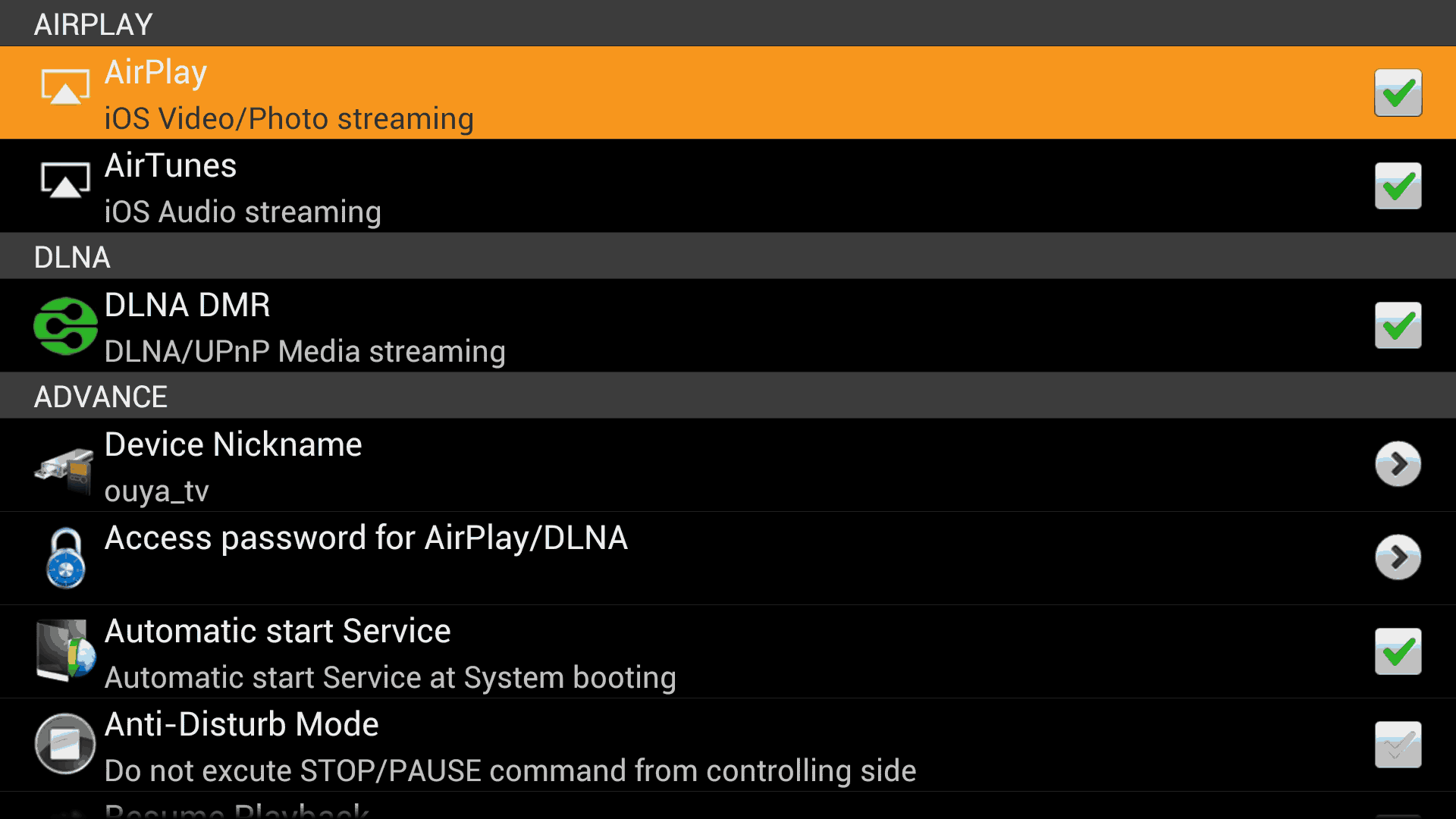Click the green DLNA DMR logo icon
This screenshot has height=819, width=1456.
coord(65,326)
